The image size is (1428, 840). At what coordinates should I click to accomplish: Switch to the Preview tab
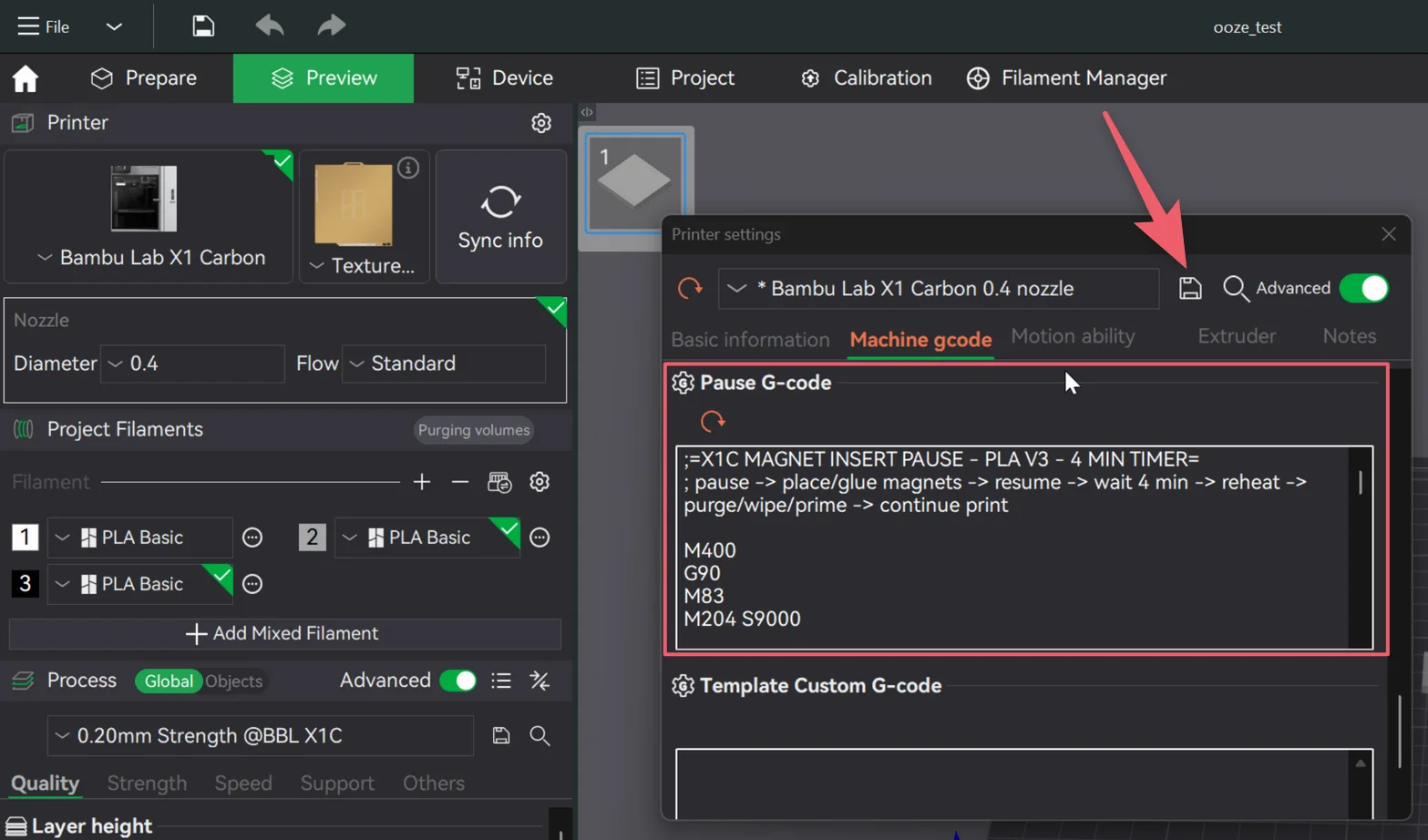[x=324, y=78]
